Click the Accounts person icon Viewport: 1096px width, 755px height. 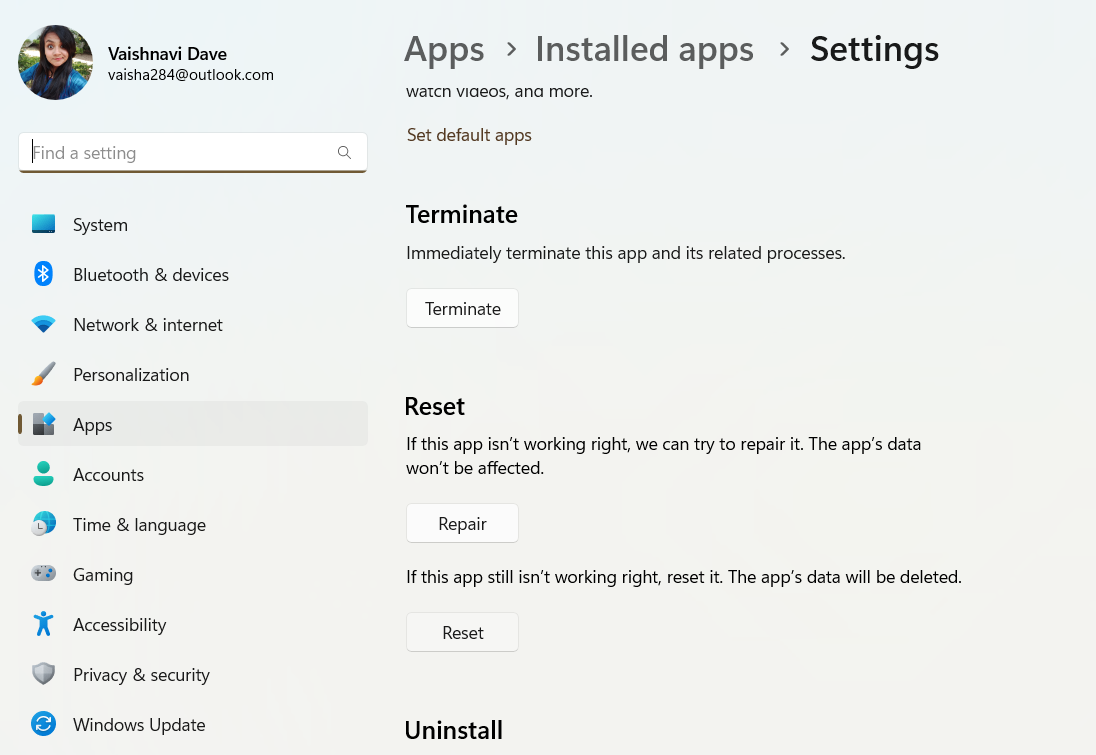point(43,475)
